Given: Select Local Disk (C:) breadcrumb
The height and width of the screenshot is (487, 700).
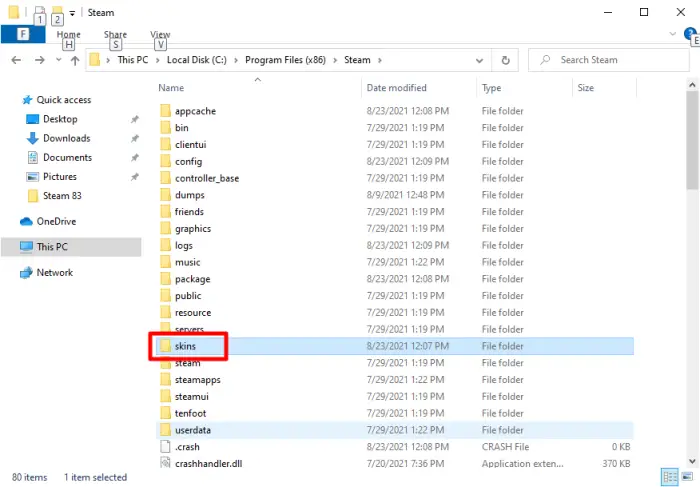Looking at the screenshot, I should pyautogui.click(x=196, y=60).
